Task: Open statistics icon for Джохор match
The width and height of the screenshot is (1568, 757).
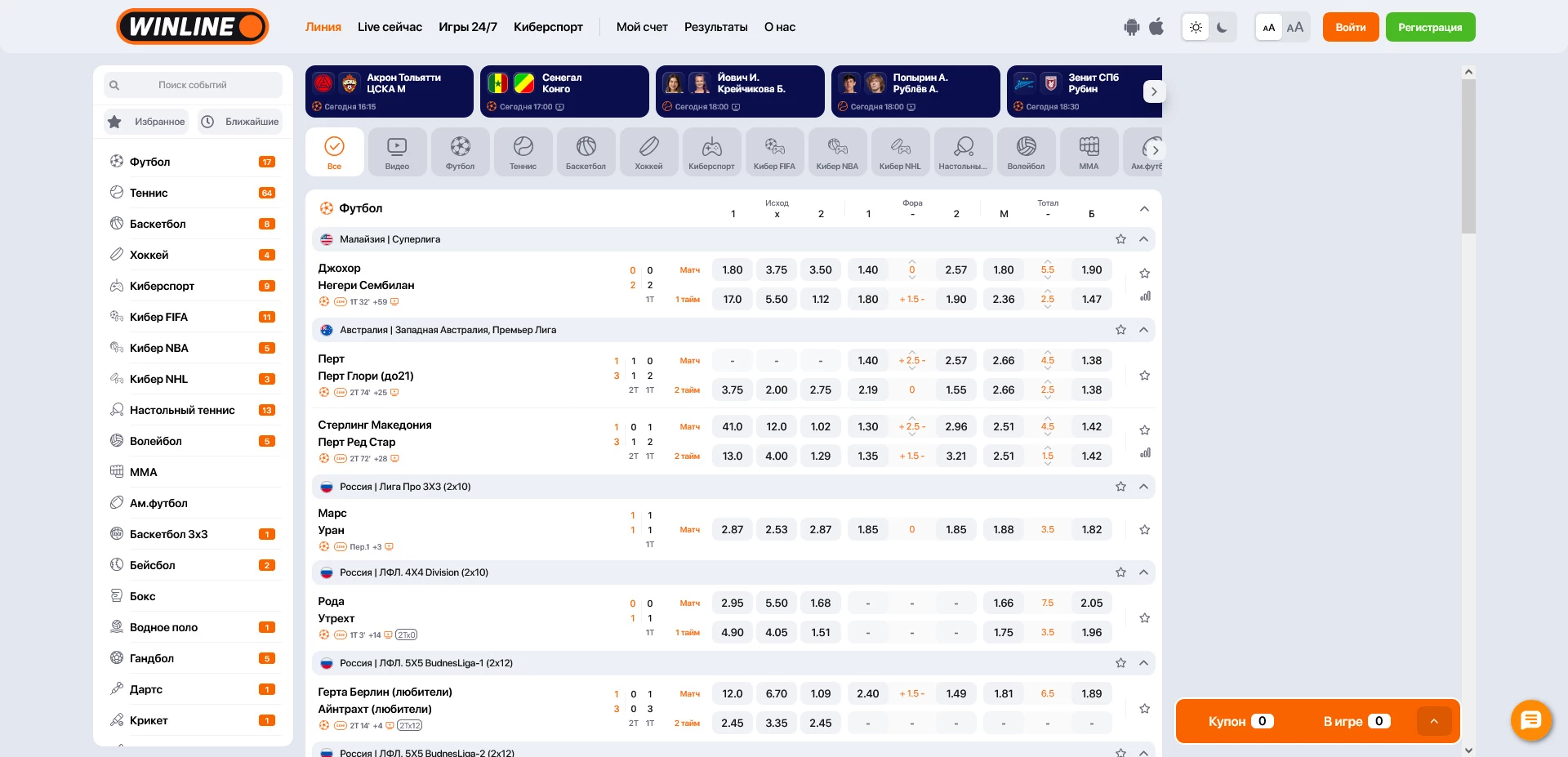Action: tap(1145, 296)
